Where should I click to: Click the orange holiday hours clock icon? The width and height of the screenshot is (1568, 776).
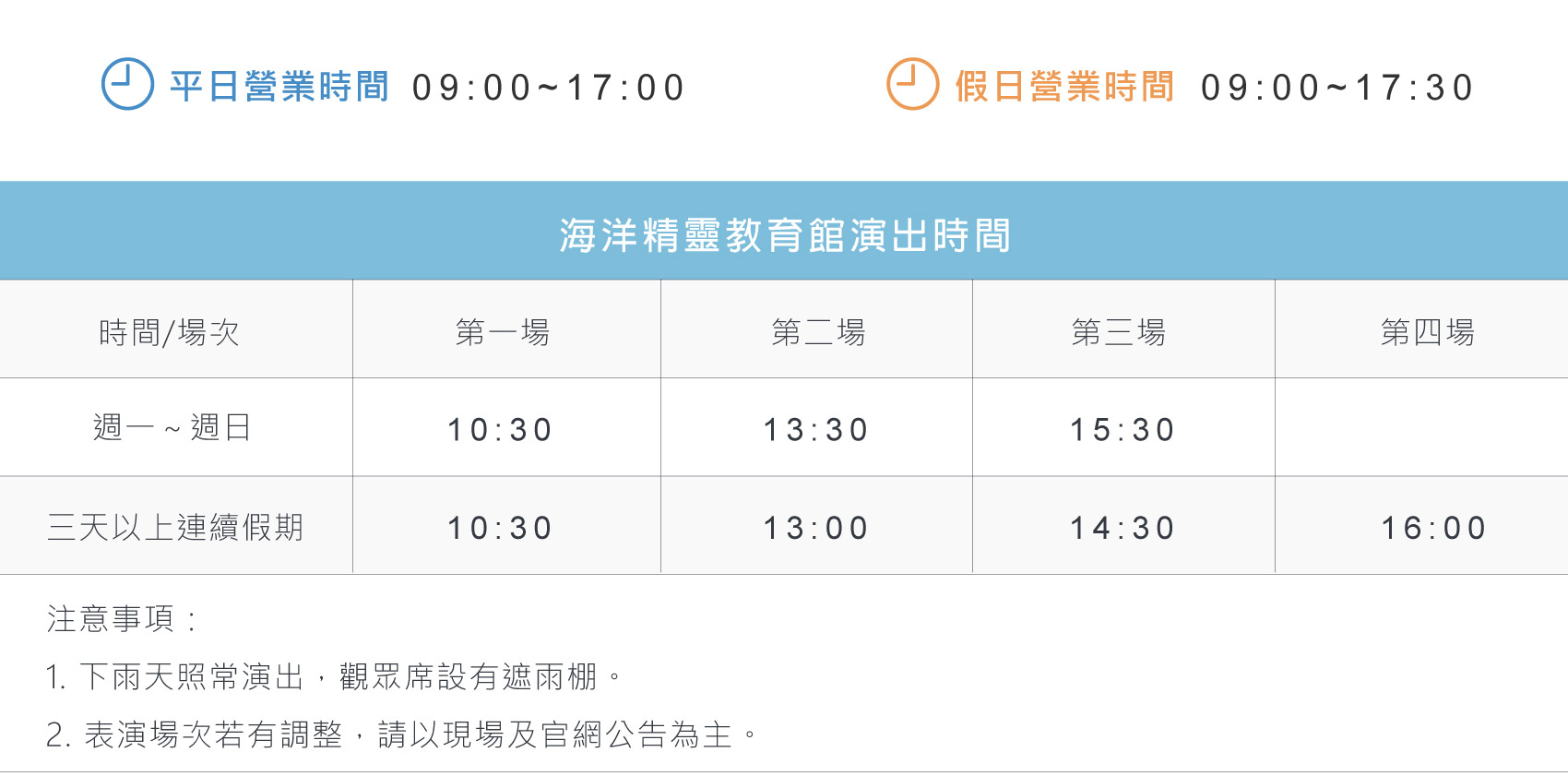tap(912, 84)
